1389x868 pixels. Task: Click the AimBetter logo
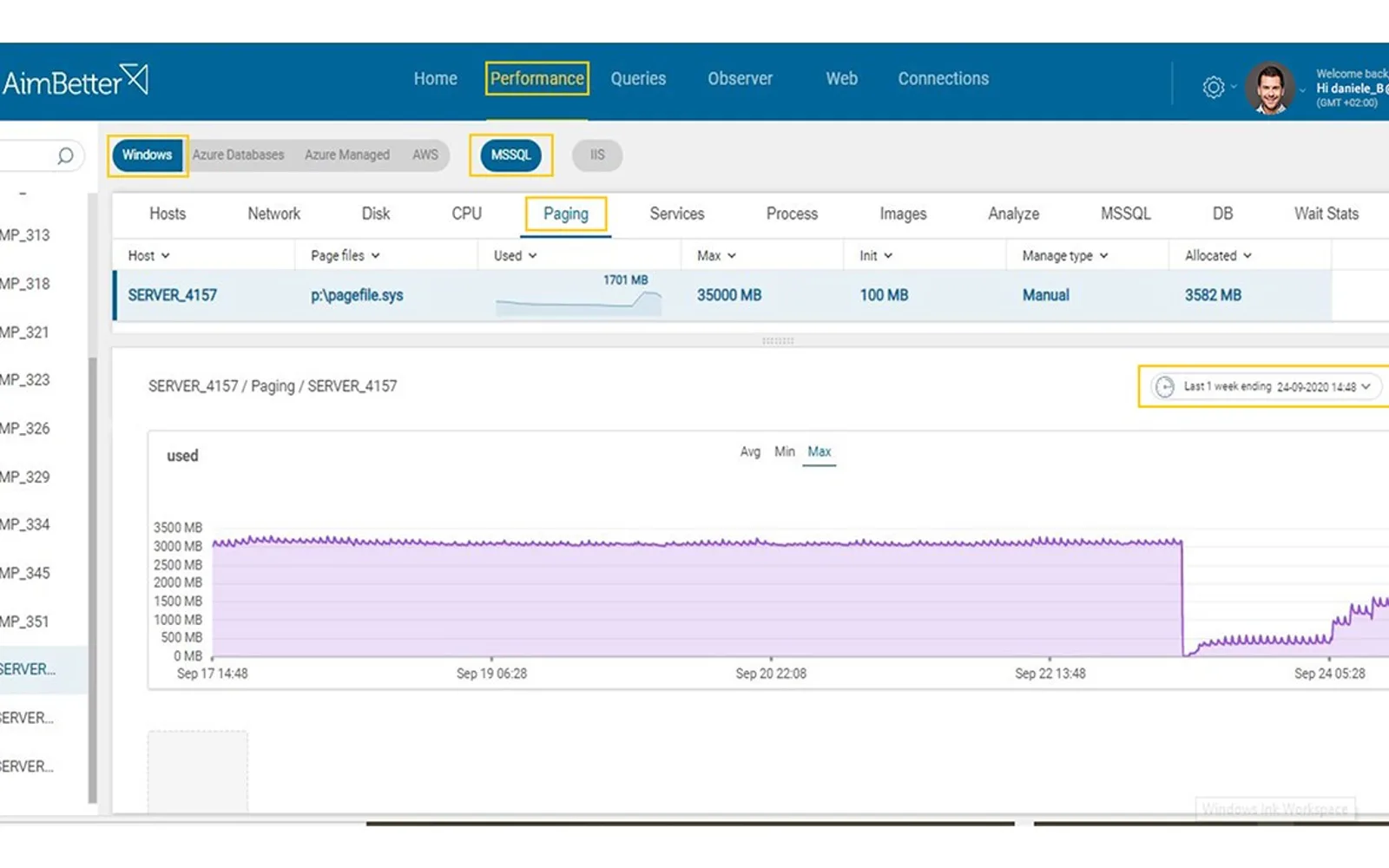pos(75,82)
